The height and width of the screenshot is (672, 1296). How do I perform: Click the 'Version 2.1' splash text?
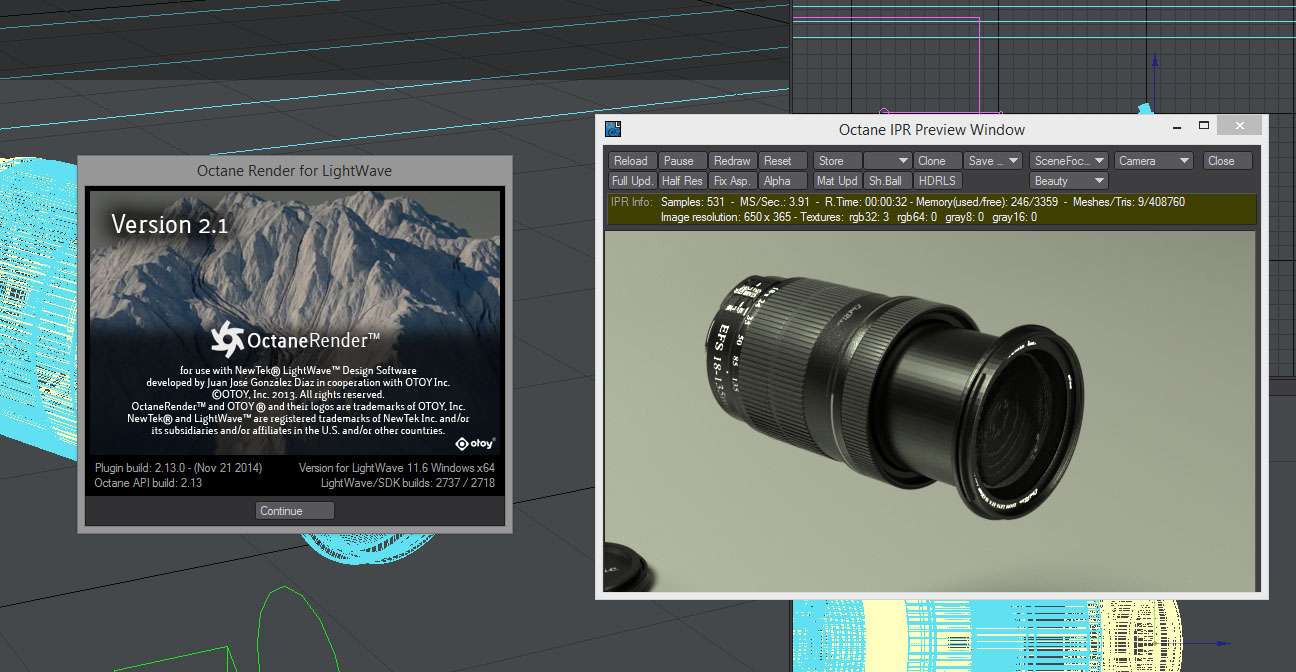click(x=169, y=225)
